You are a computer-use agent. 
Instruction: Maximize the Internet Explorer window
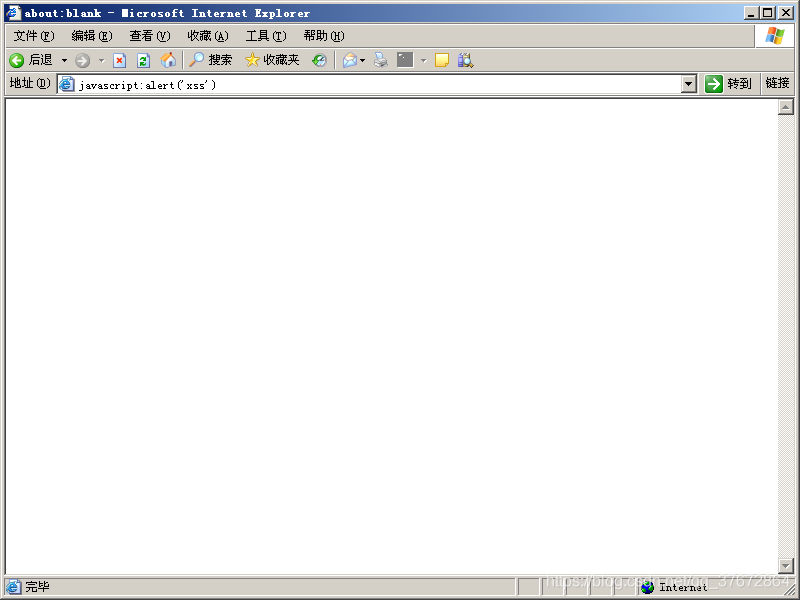point(767,13)
